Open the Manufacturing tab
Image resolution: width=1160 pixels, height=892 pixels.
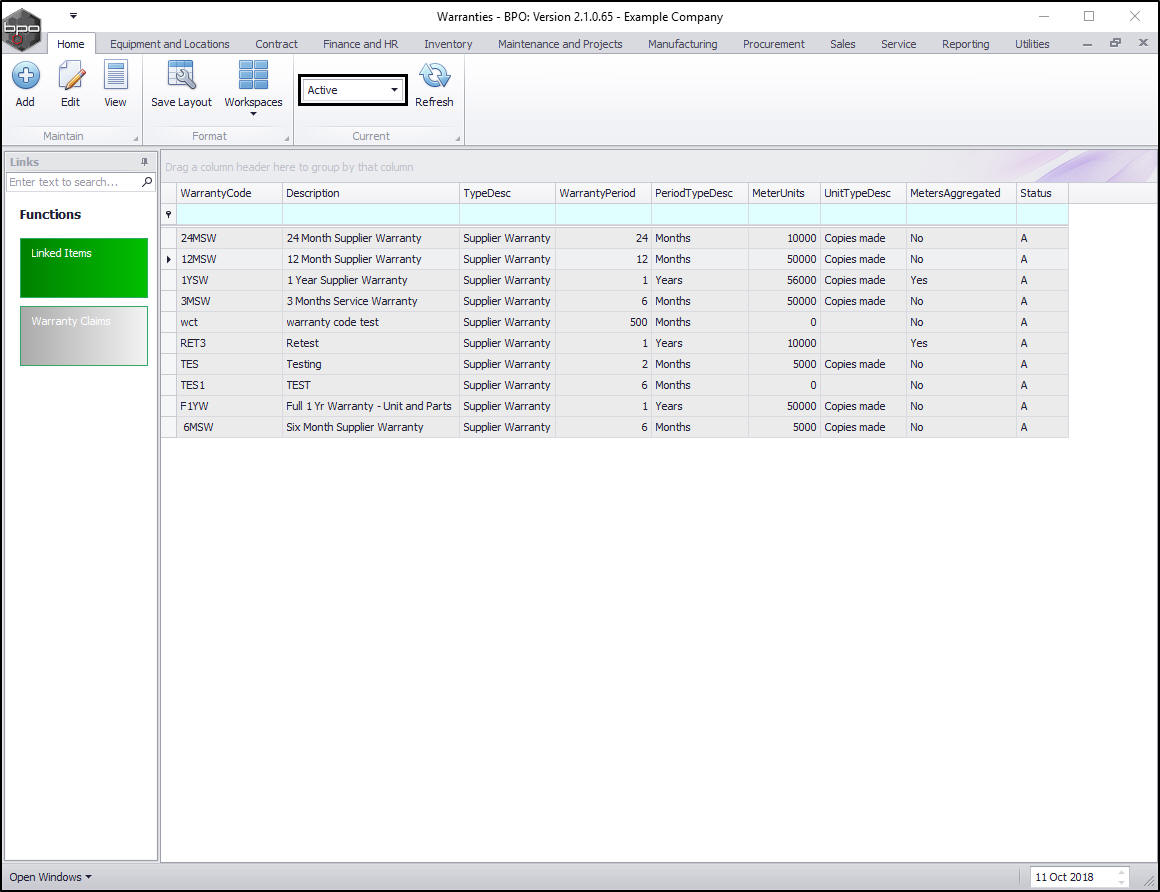click(682, 44)
